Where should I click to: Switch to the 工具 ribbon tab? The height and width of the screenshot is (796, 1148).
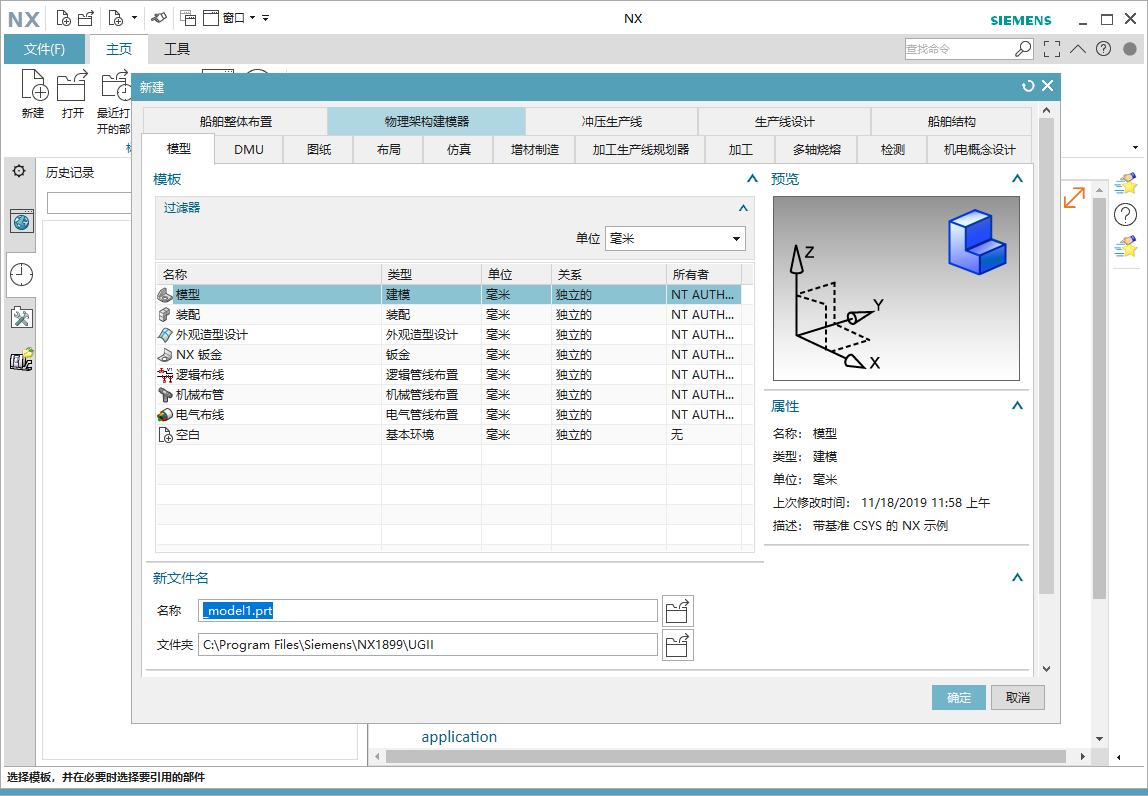(177, 48)
